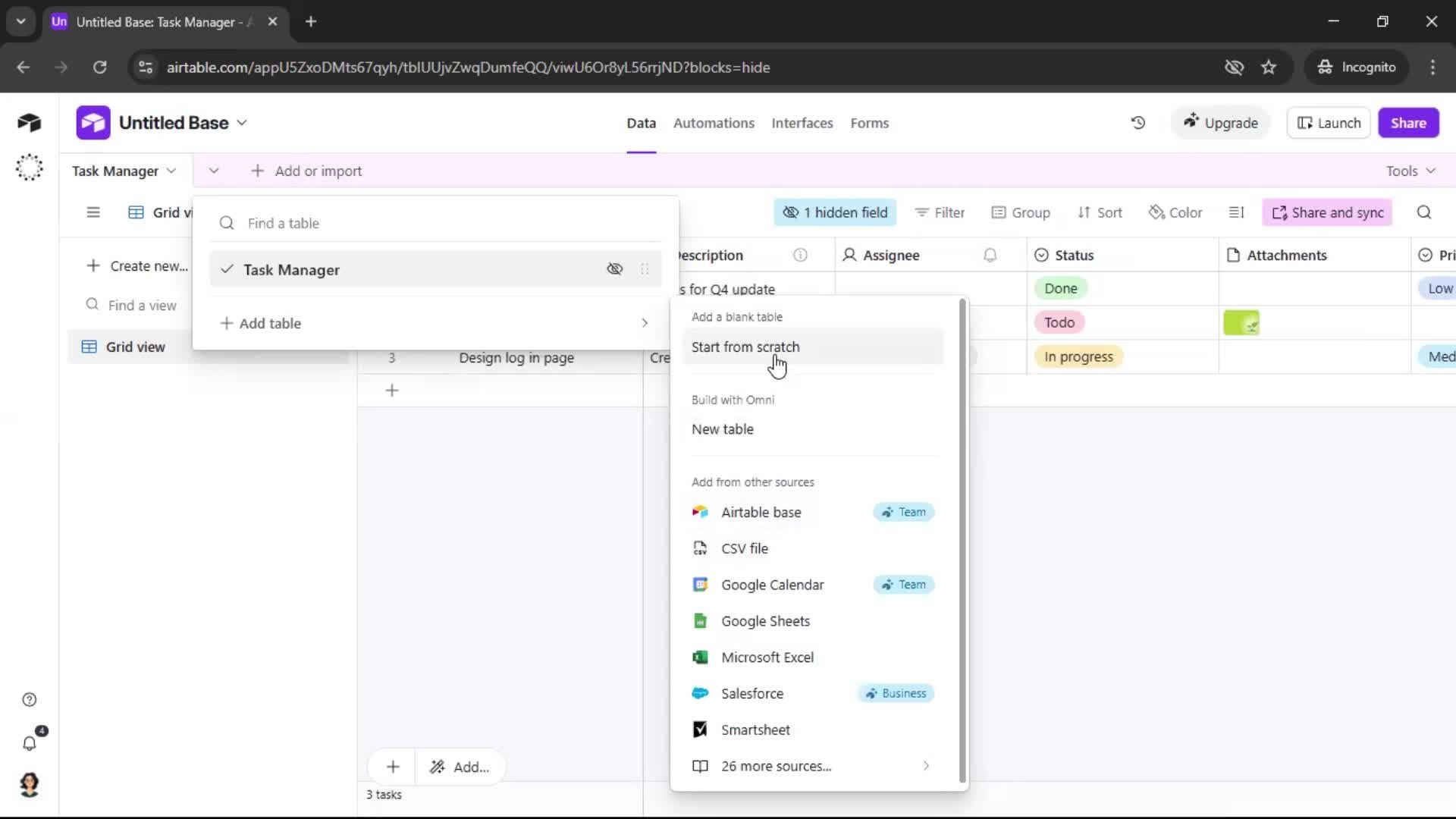
Task: Switch to the Data tab
Action: [641, 123]
